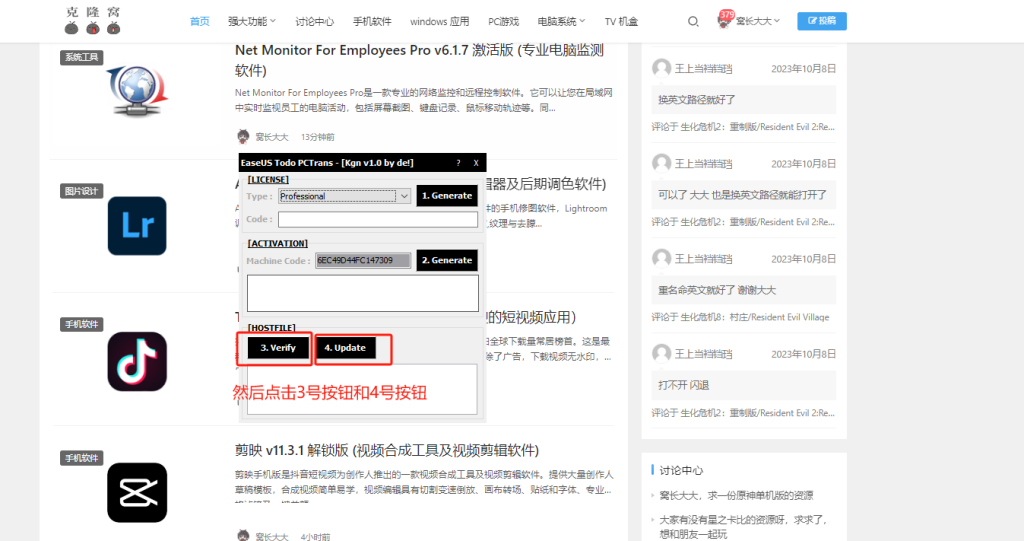
Task: Click the Machine Code field
Action: [x=363, y=260]
